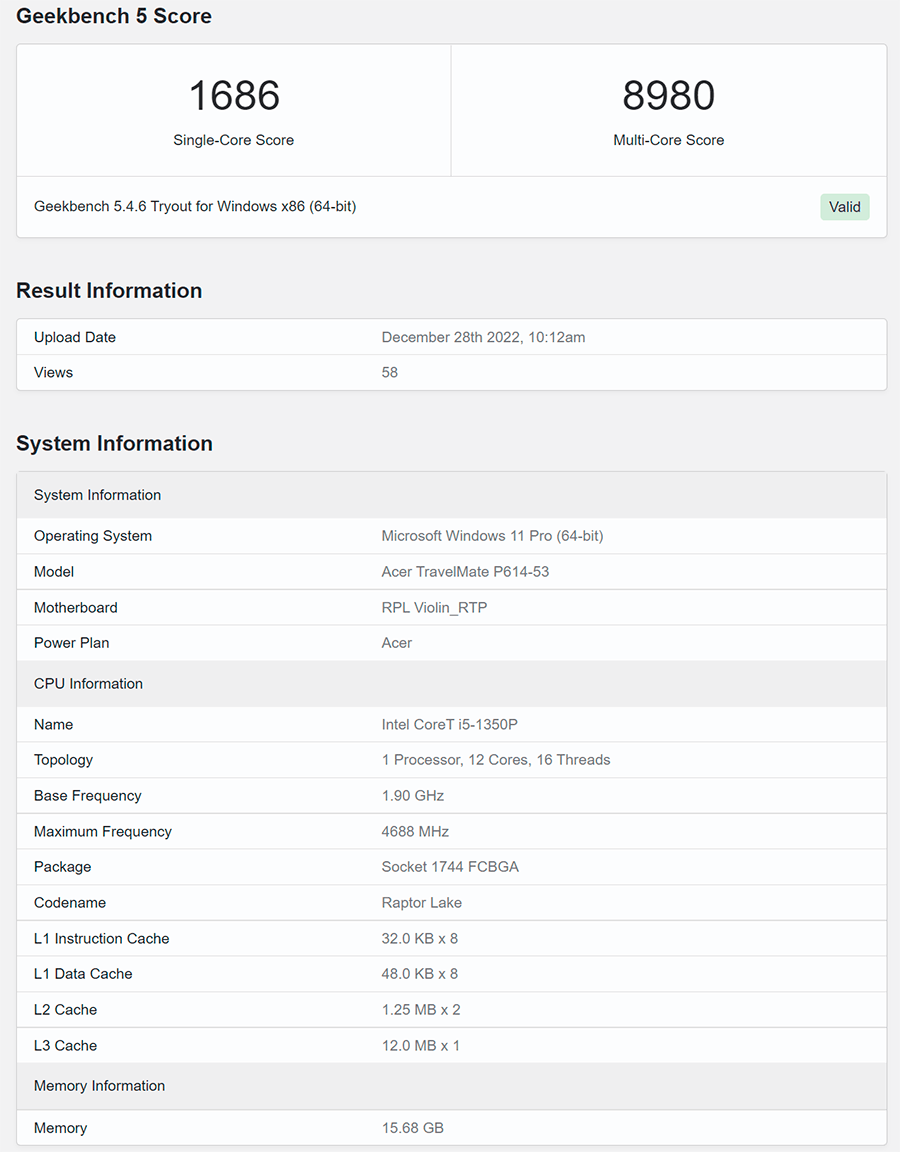Click the single-core score 1686
900x1152 pixels.
[x=234, y=96]
